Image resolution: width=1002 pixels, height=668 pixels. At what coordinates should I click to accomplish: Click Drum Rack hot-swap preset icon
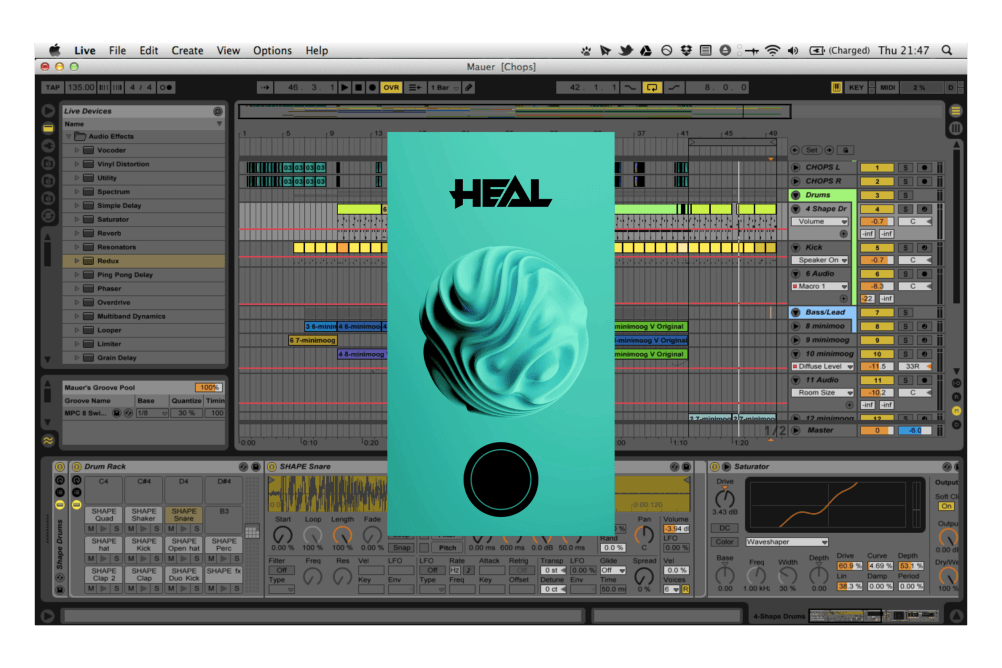point(243,467)
